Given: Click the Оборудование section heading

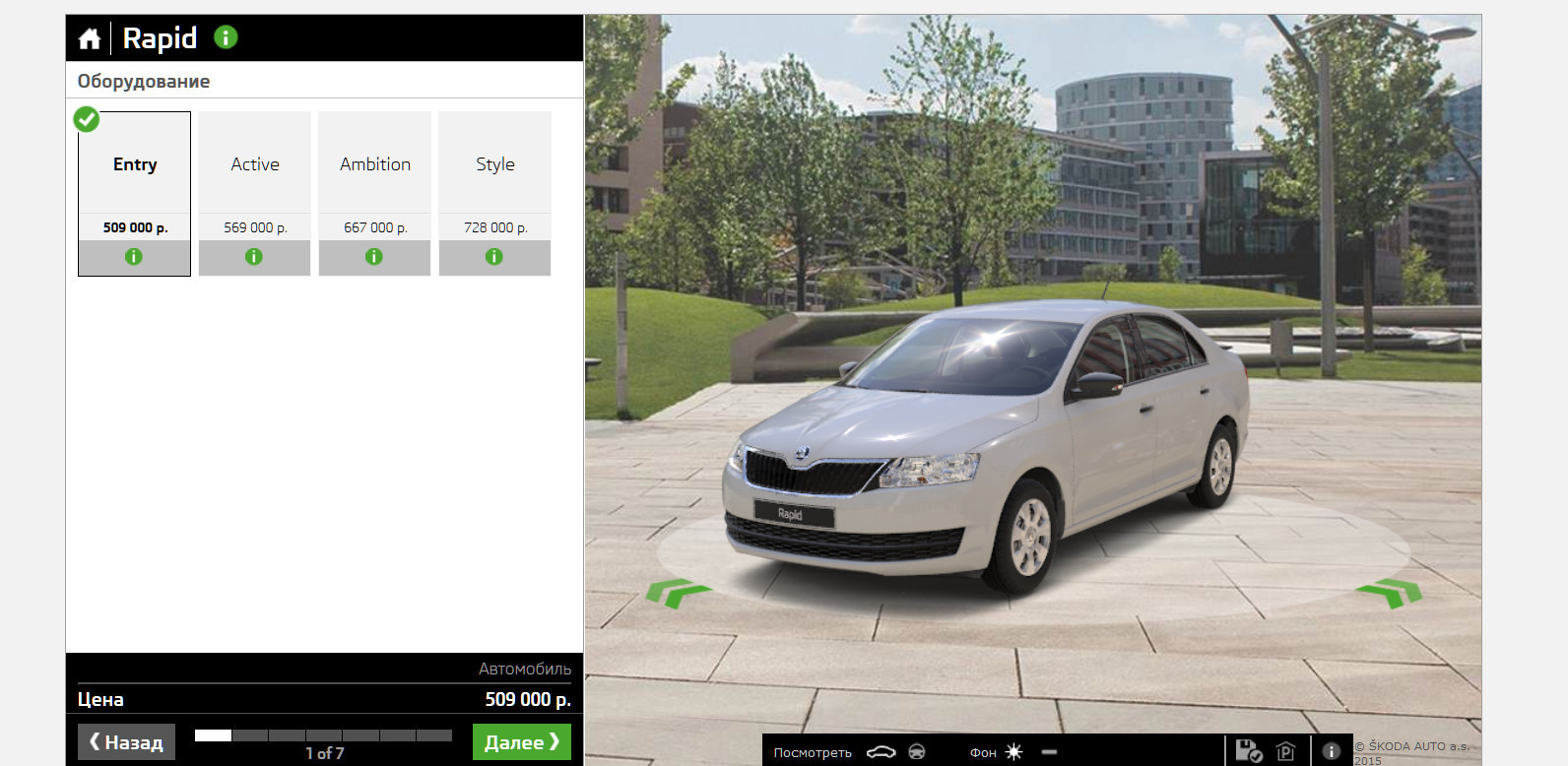Looking at the screenshot, I should (144, 82).
